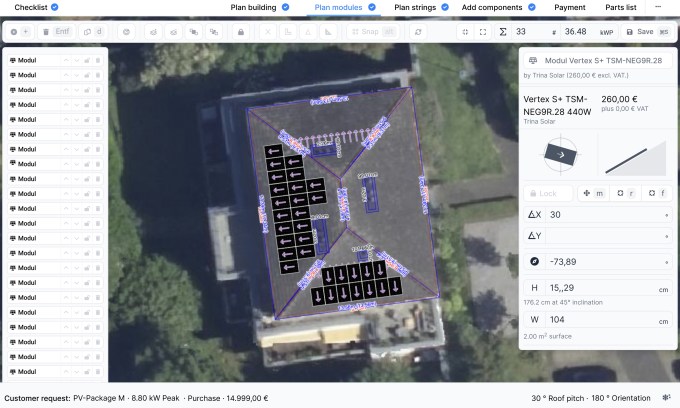Toggle the Snap (alt) option

[x=373, y=32]
